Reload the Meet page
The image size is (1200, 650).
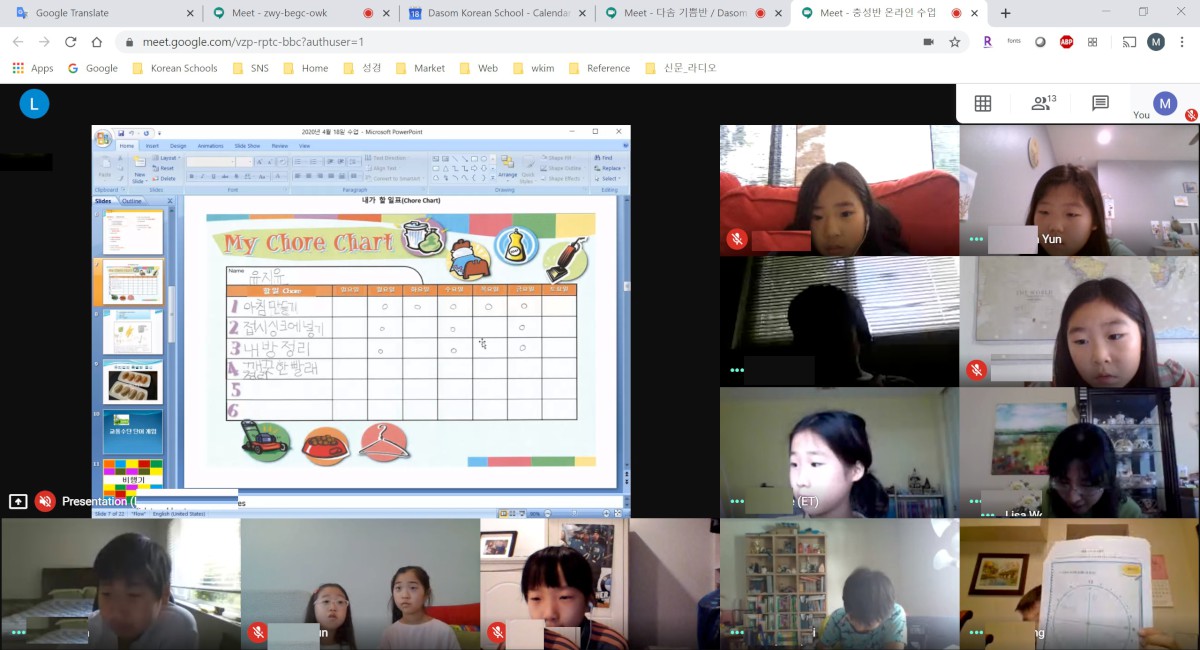[70, 42]
